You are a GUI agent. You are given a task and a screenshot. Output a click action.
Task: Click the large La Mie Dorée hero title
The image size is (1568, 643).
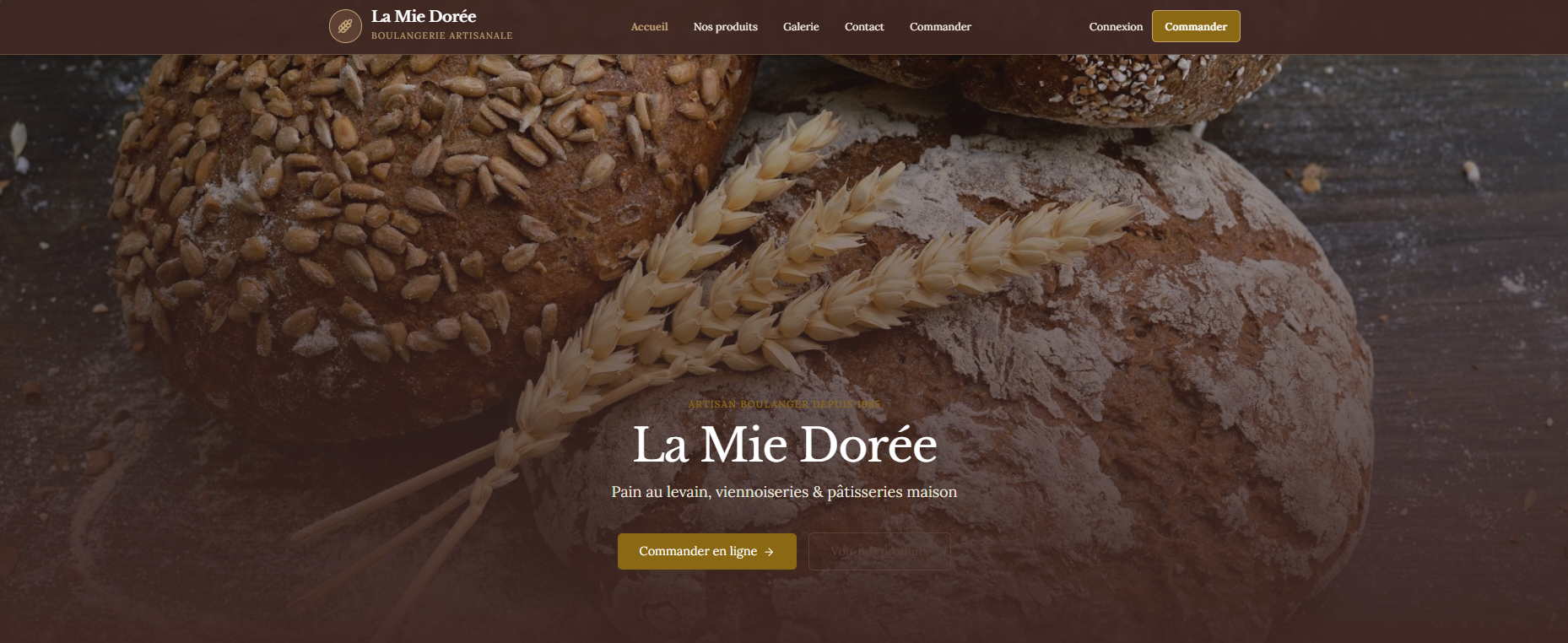click(784, 445)
